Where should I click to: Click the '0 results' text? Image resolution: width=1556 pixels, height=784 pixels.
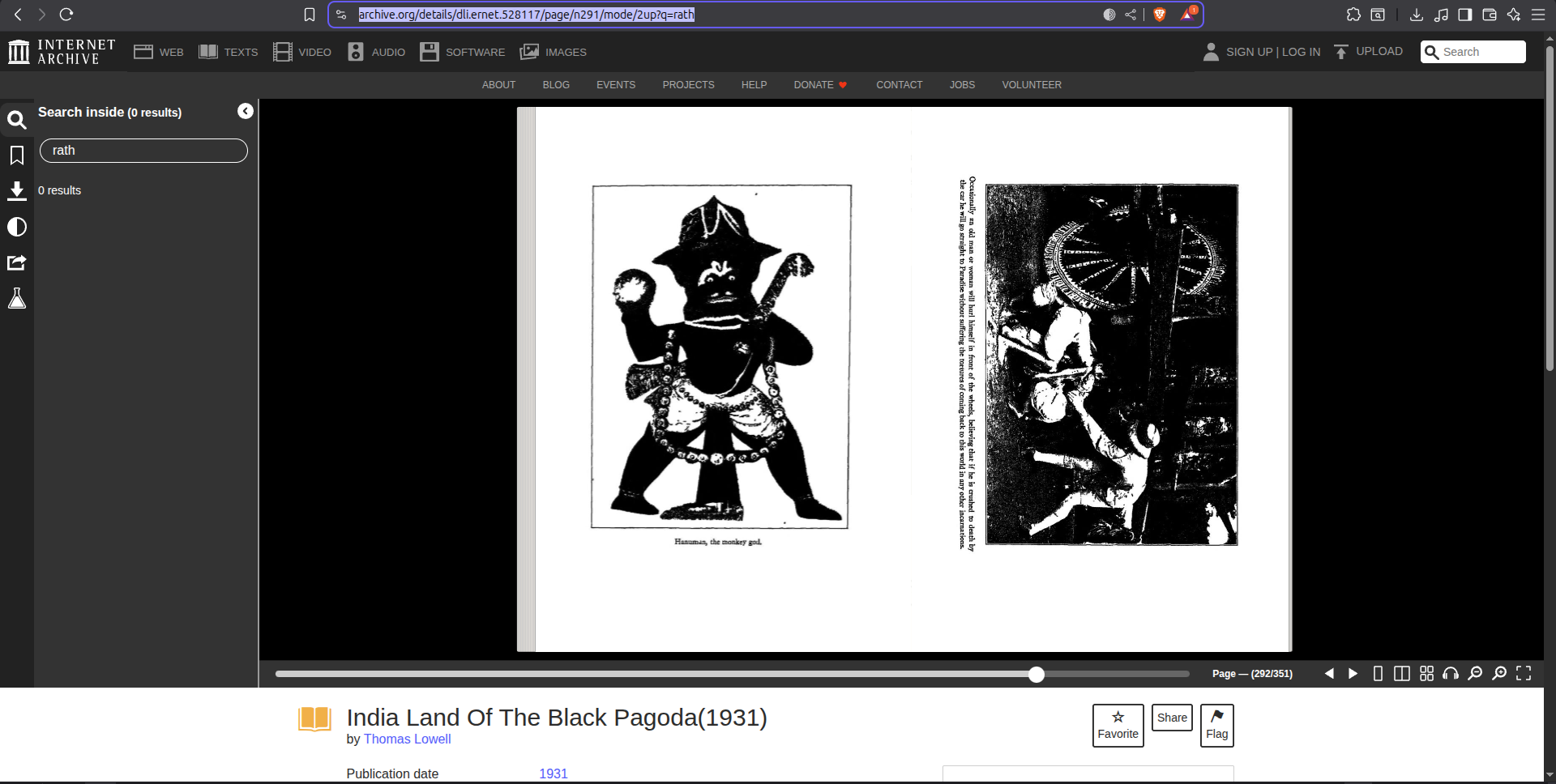click(x=60, y=190)
